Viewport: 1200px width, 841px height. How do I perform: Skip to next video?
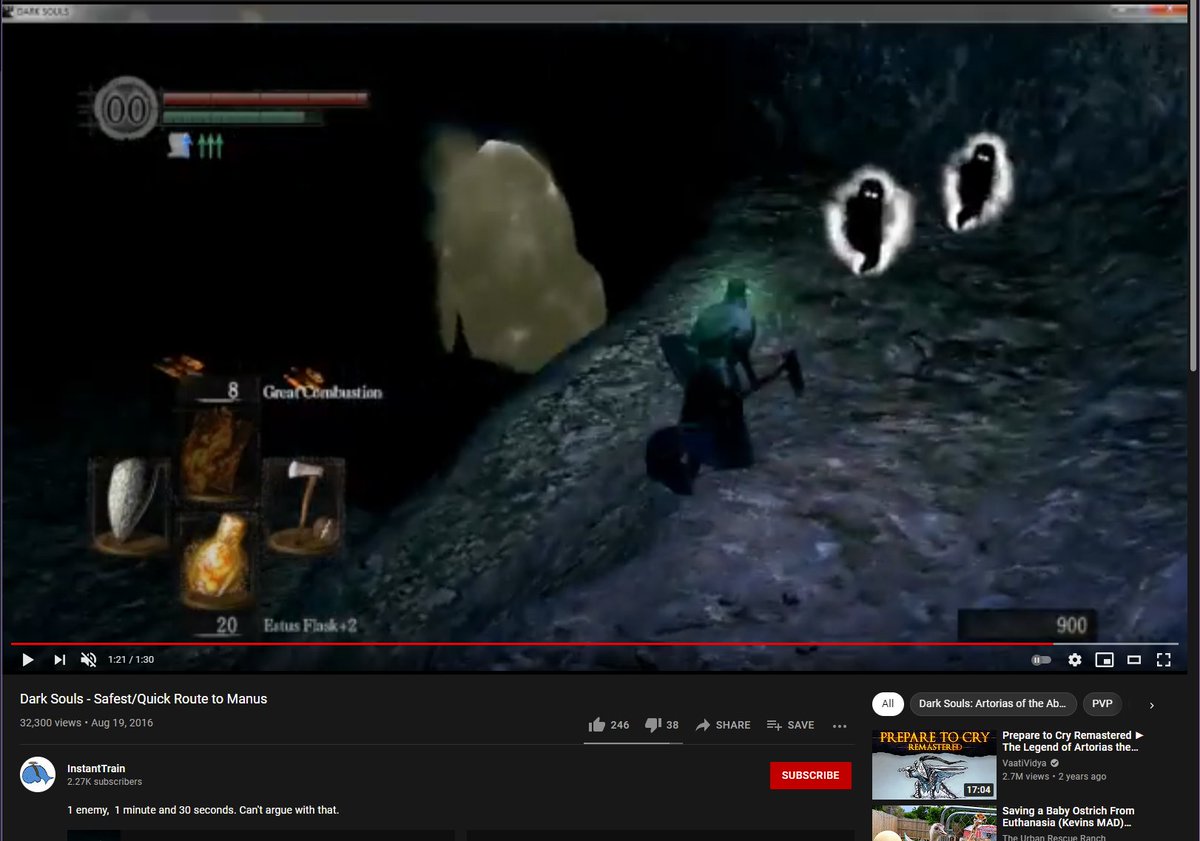pos(59,660)
